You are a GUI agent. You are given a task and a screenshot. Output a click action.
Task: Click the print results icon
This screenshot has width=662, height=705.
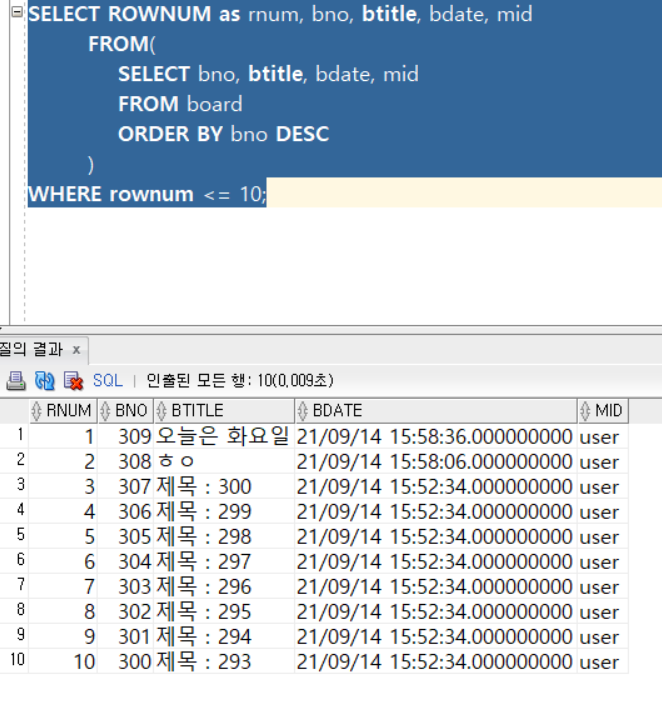[x=16, y=381]
